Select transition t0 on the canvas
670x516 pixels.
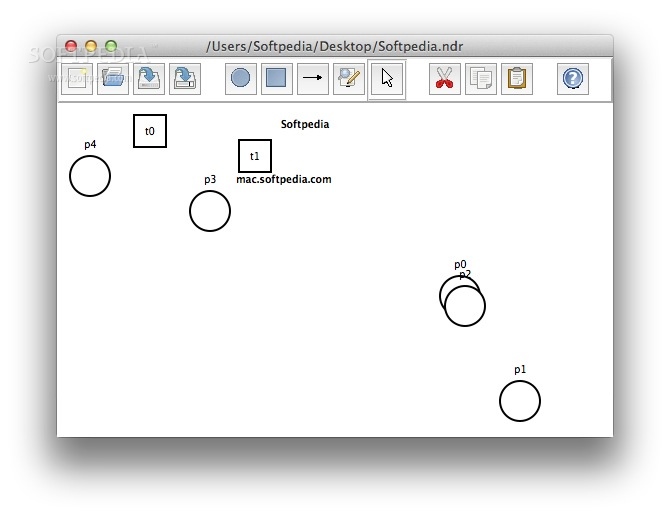tap(150, 131)
